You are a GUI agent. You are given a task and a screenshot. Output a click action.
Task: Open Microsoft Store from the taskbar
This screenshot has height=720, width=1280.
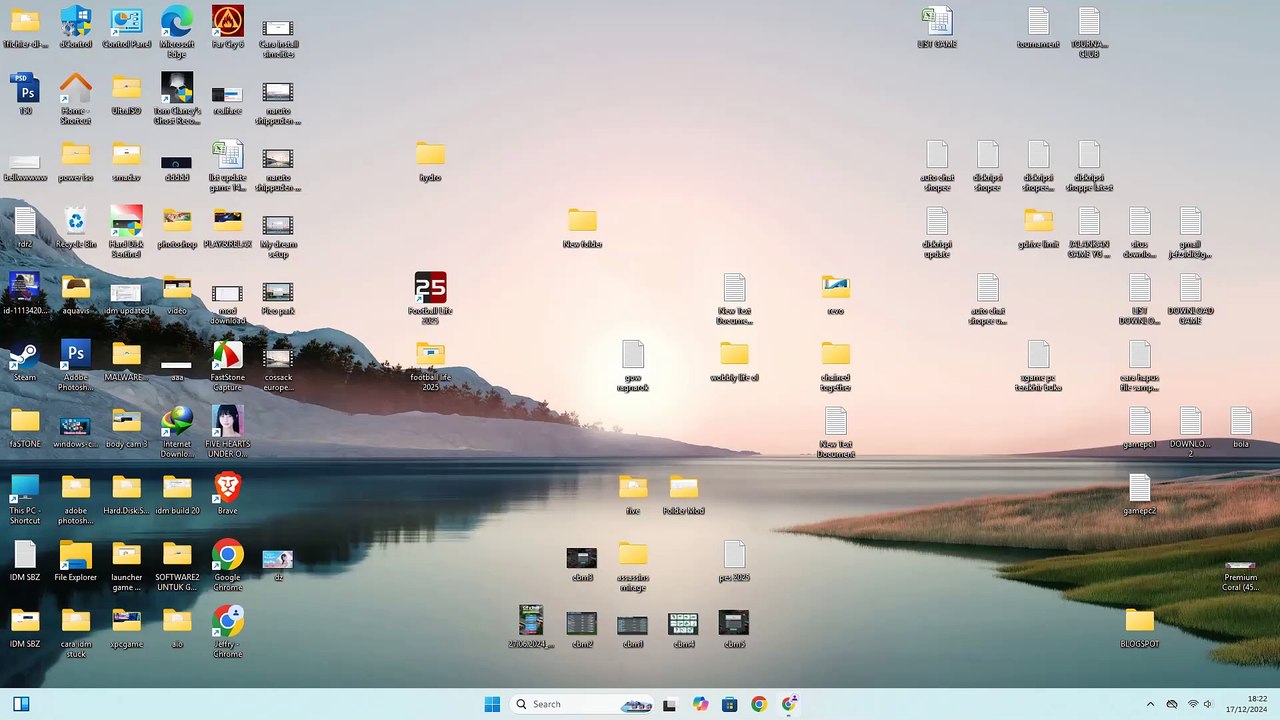[729, 704]
